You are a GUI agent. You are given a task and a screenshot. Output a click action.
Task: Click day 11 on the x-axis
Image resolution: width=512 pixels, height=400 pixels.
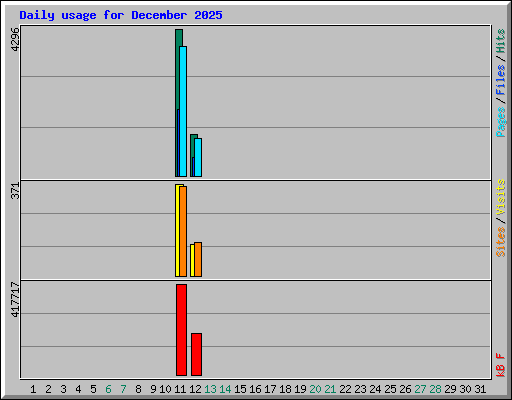[180, 389]
